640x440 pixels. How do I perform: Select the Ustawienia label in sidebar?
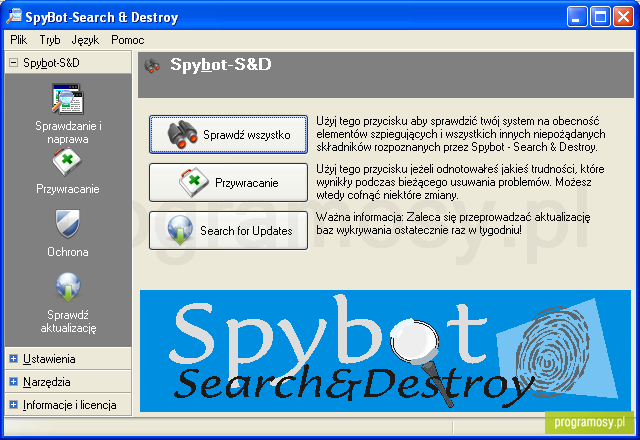point(49,359)
